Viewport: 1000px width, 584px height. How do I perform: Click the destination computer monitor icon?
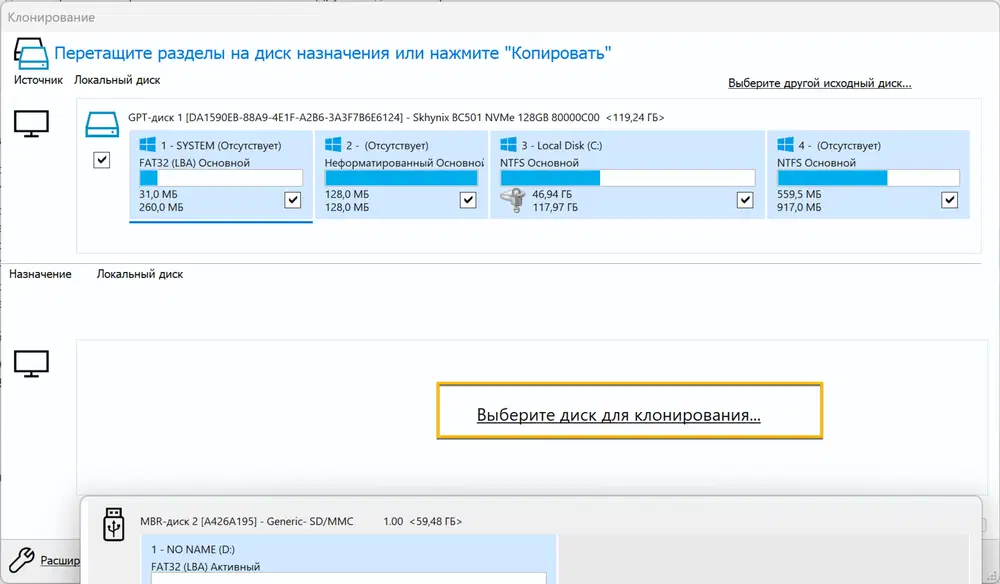pyautogui.click(x=30, y=362)
